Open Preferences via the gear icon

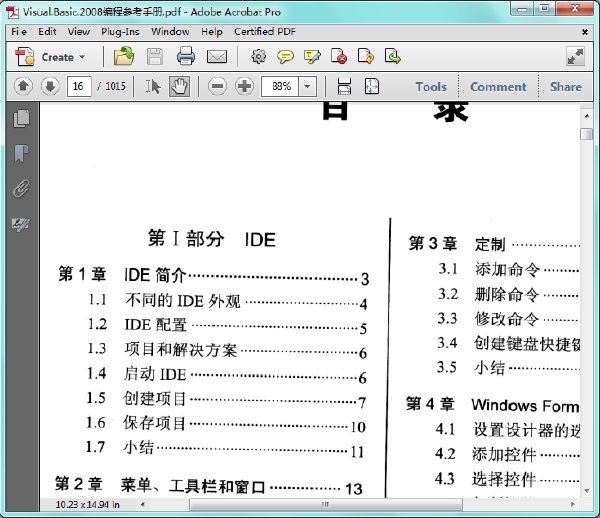(259, 56)
